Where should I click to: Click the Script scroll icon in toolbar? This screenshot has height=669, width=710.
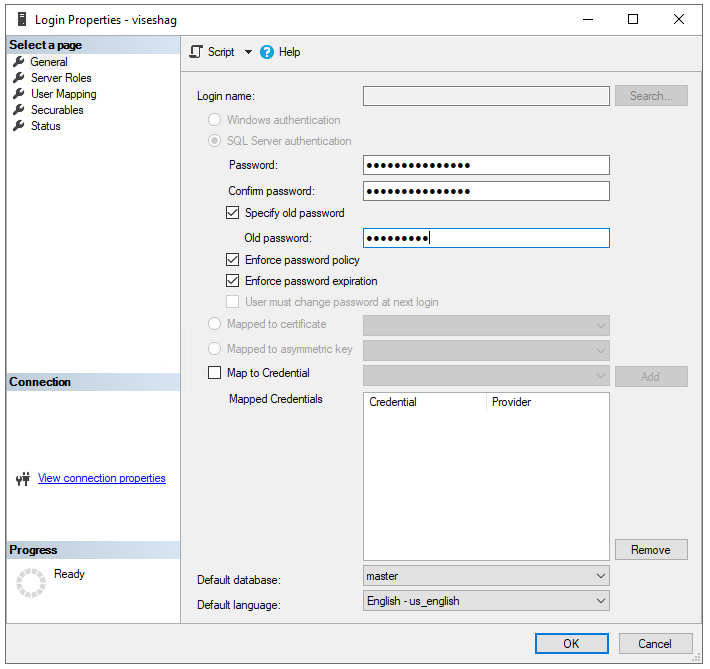coord(196,52)
